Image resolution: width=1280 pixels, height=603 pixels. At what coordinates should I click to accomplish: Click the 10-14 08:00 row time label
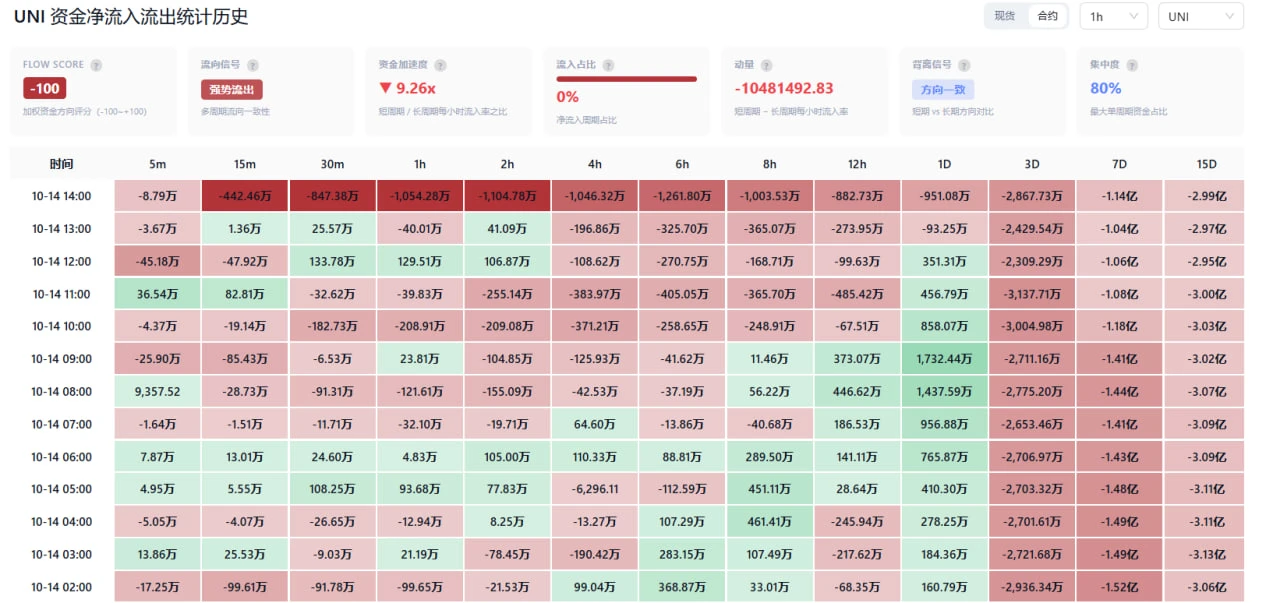(x=62, y=391)
